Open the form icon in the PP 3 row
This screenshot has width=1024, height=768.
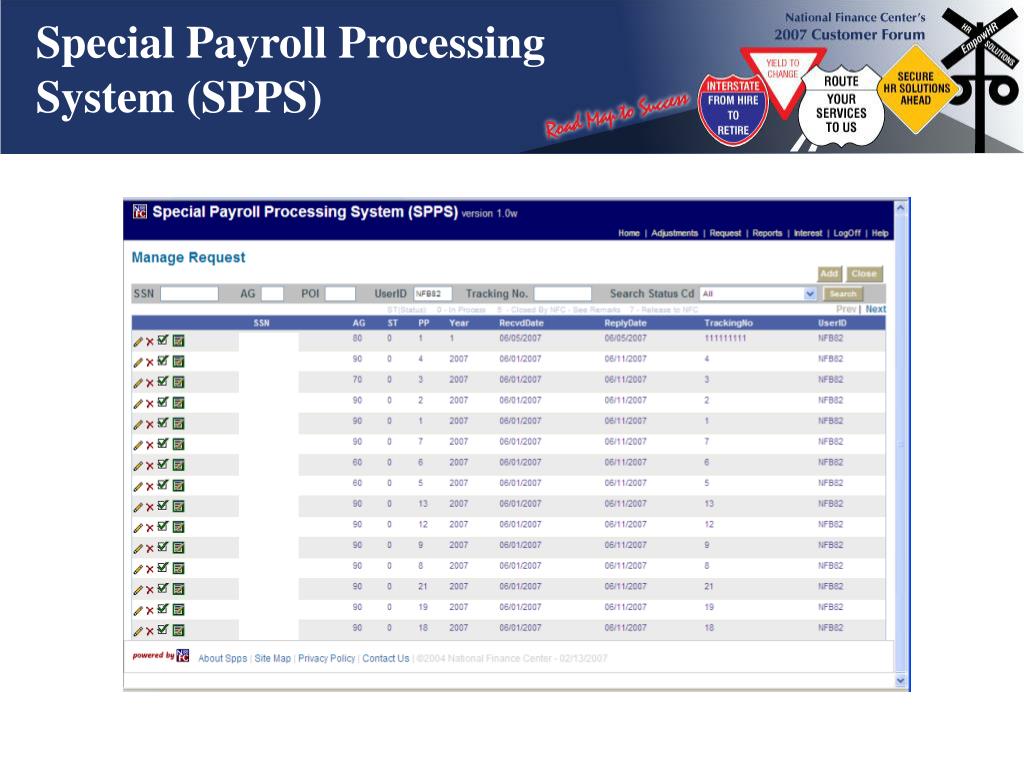click(178, 382)
